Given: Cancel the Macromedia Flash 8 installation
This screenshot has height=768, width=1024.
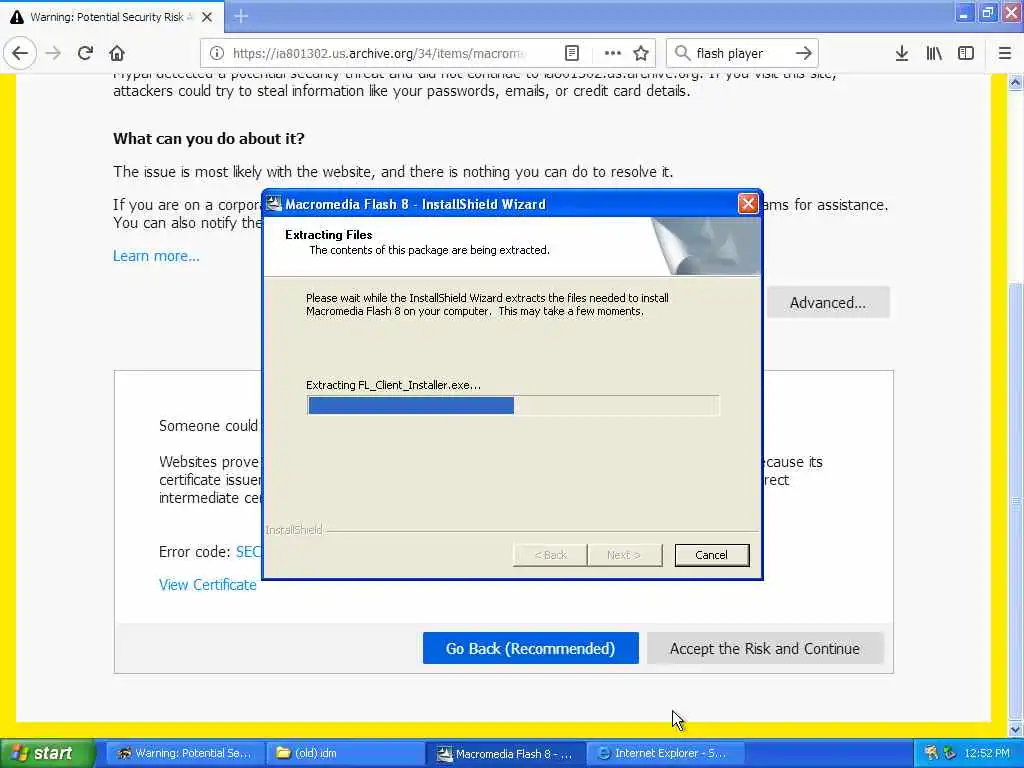Looking at the screenshot, I should (x=711, y=555).
